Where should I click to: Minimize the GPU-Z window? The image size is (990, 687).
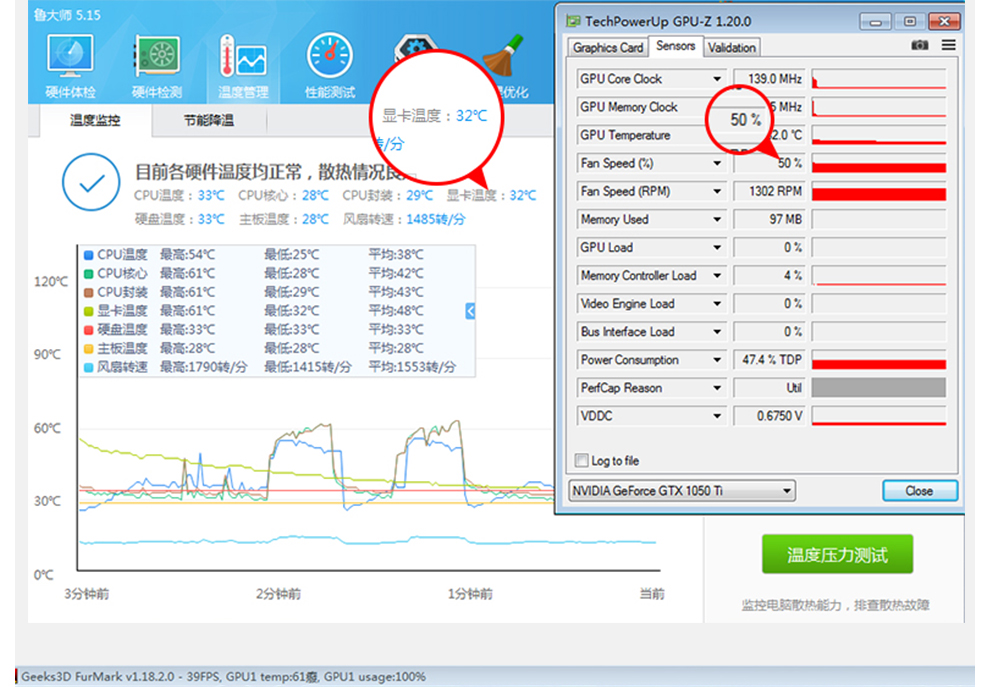click(875, 22)
